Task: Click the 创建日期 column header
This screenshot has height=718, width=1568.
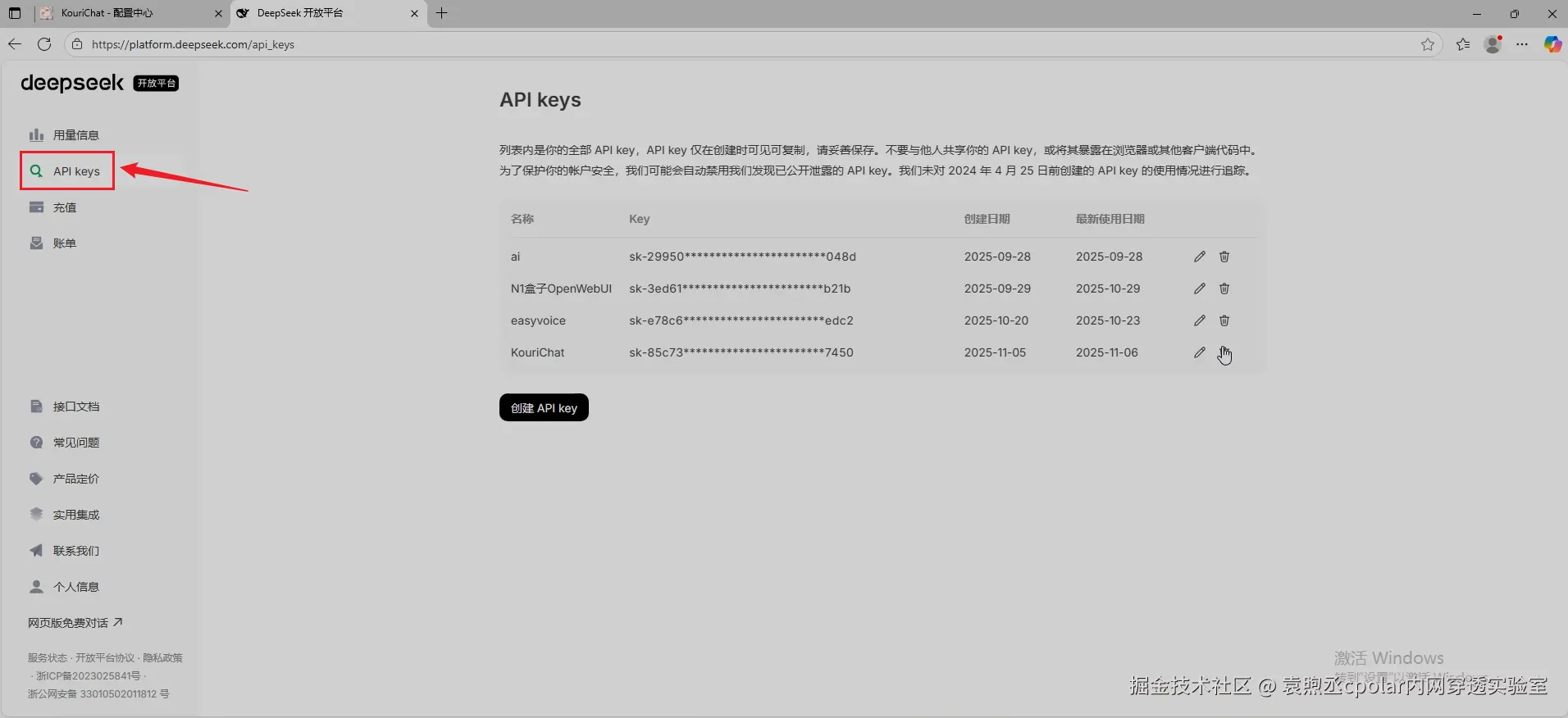Action: pos(987,219)
